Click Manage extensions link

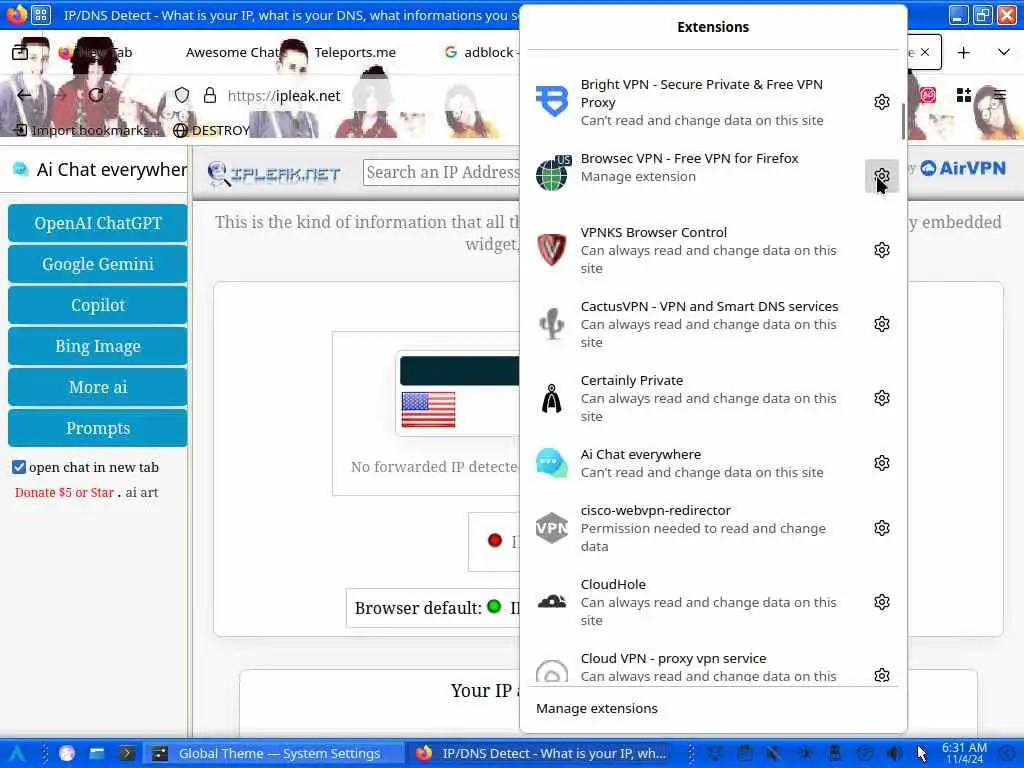(596, 708)
